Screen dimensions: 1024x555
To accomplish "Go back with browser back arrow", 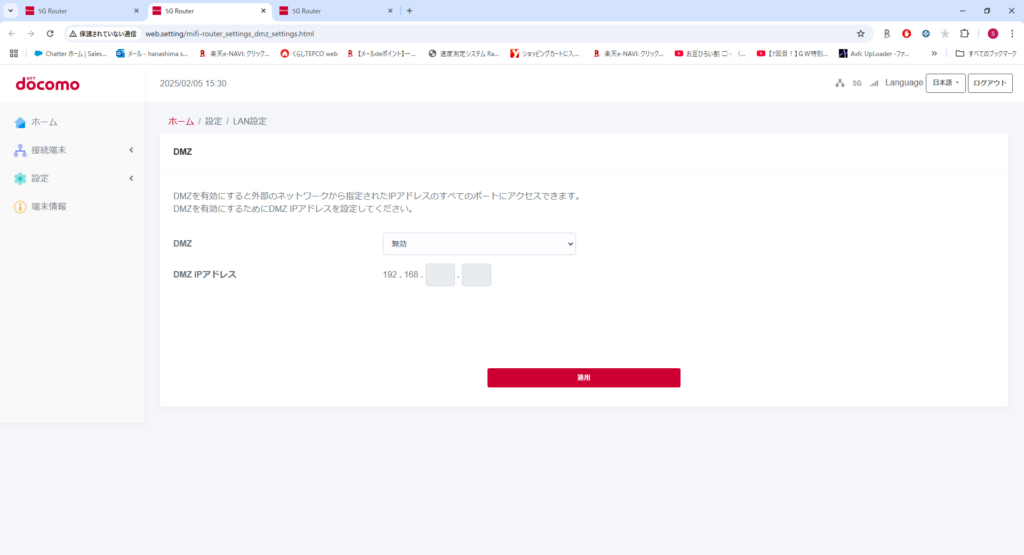I will click(x=12, y=33).
